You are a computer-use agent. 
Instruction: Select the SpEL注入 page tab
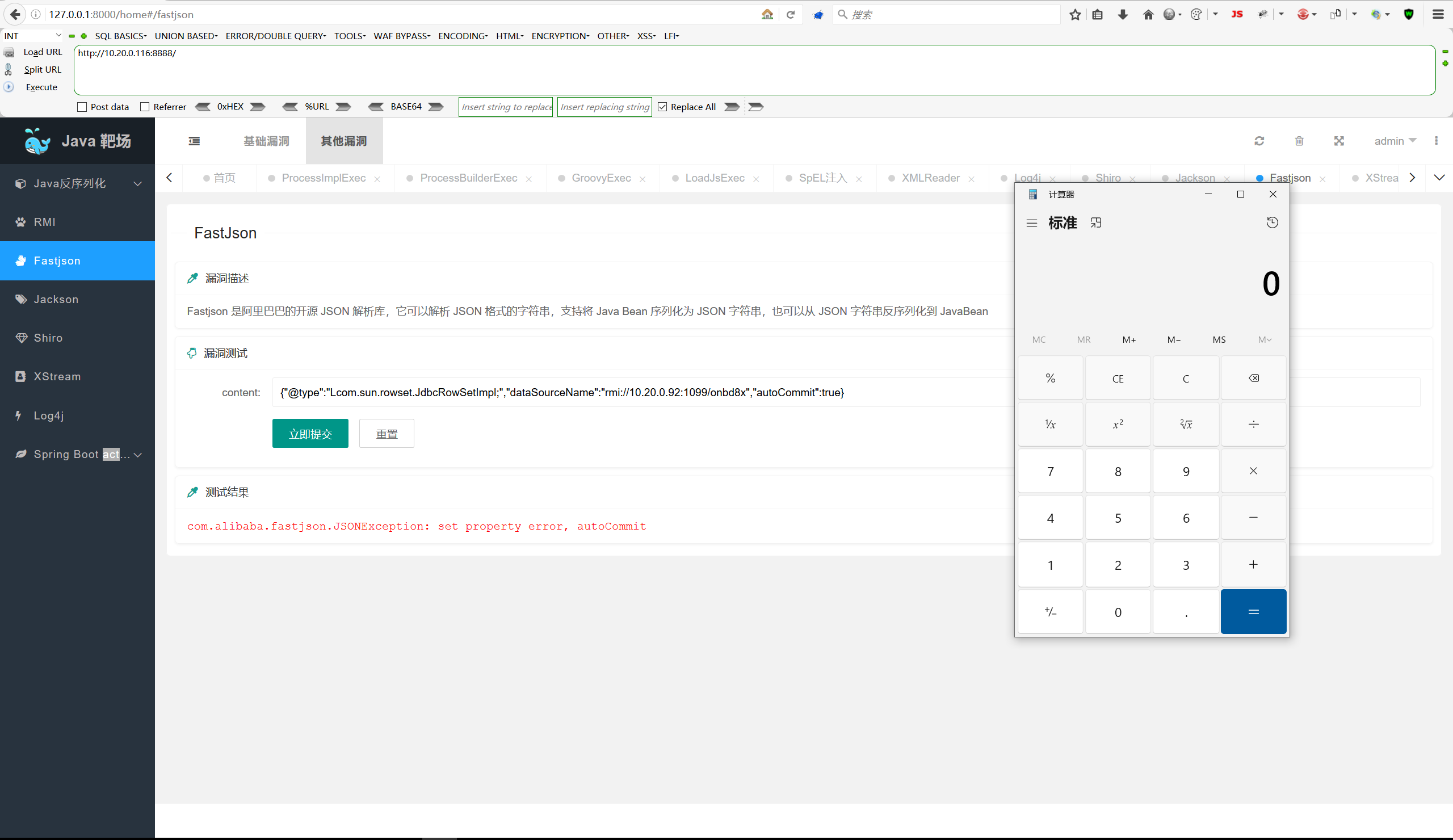823,178
